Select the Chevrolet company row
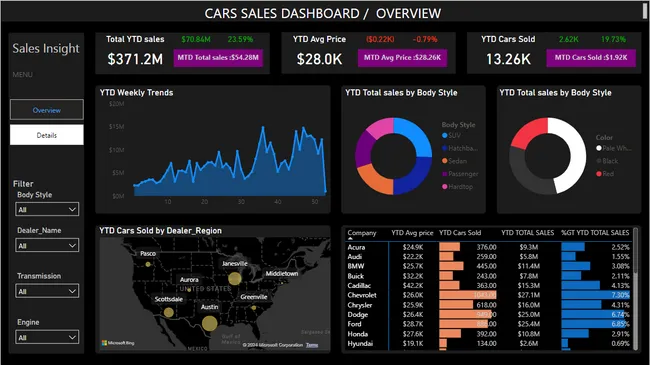This screenshot has height=365, width=650. (489, 295)
